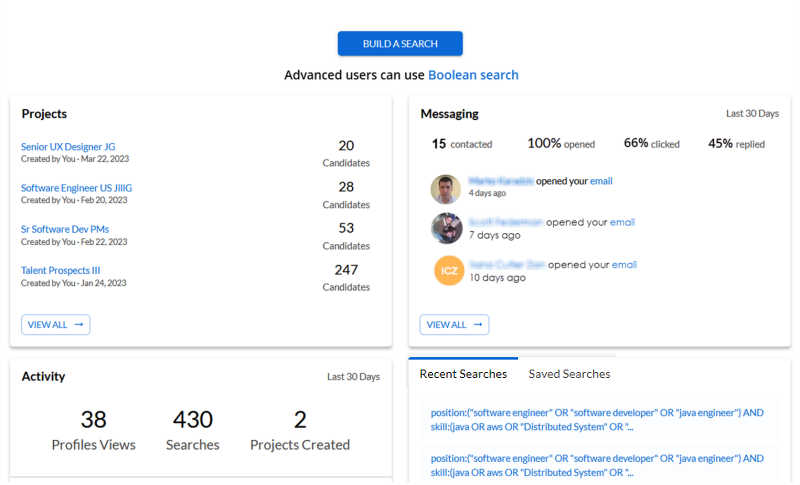Click VIEW ALL in the Projects card
Image resolution: width=800 pixels, height=485 pixels.
(56, 325)
